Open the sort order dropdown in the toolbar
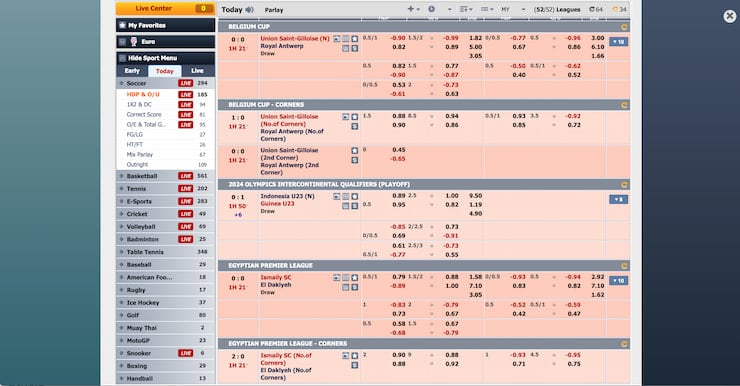This screenshot has height=386, width=740. pos(466,9)
